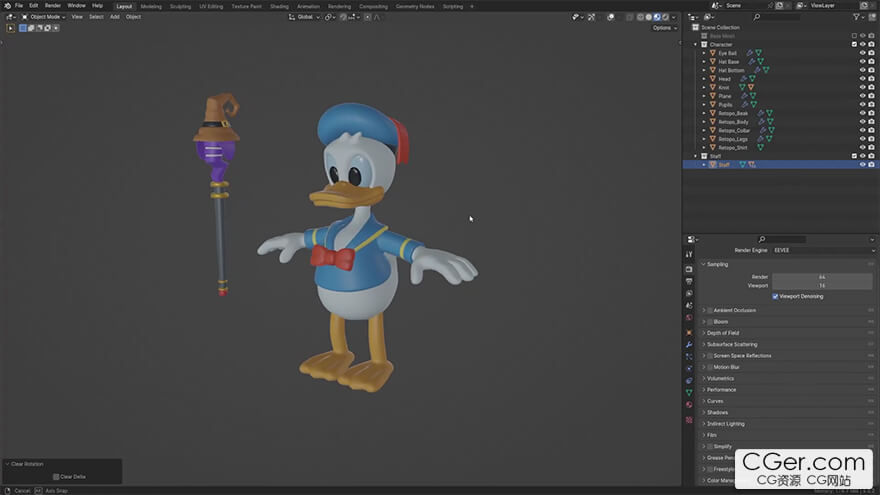The image size is (880, 495).
Task: Click the select box tool icon
Action: (11, 28)
